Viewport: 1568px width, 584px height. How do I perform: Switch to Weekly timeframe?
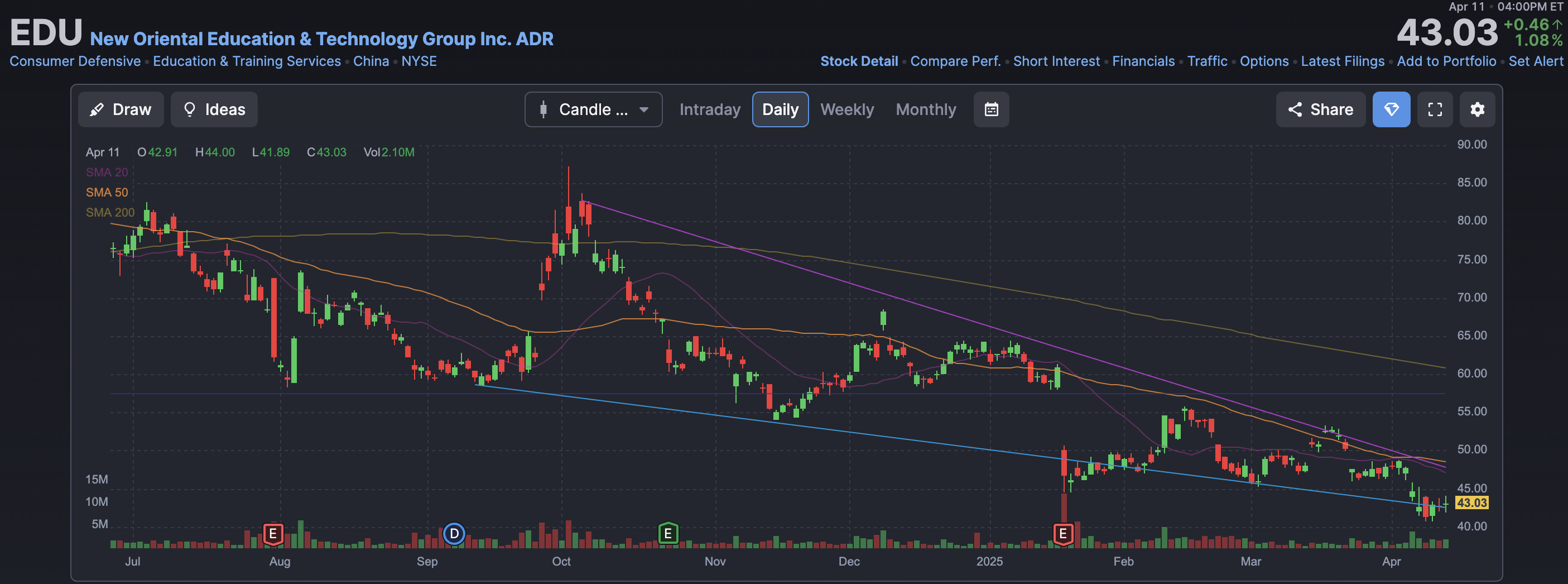pos(846,109)
